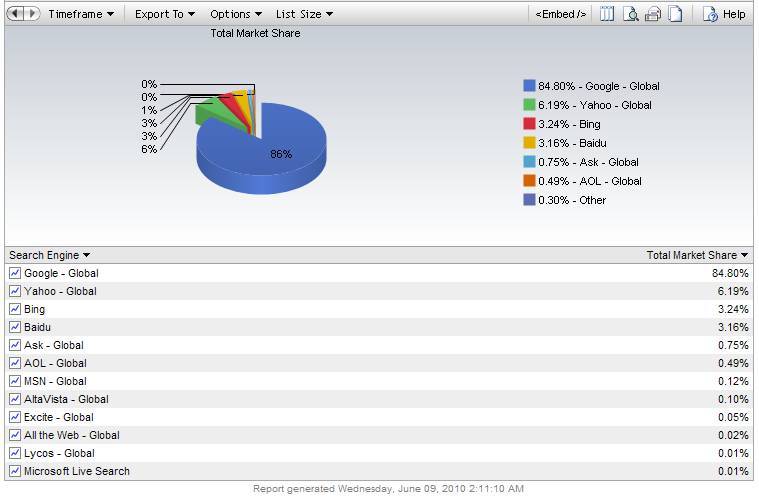The image size is (759, 498).
Task: Click '3.24% - Bing' legend text
Action: coord(569,124)
